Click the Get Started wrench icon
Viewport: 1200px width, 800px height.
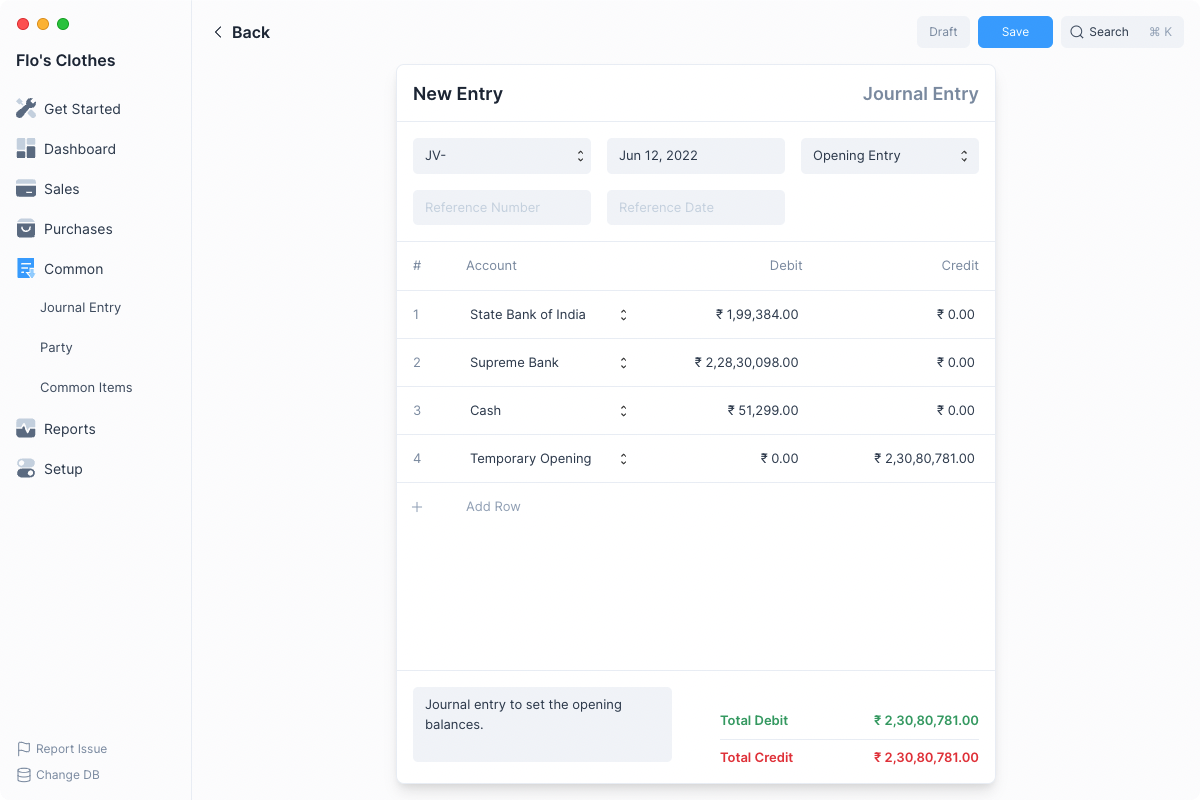pyautogui.click(x=26, y=108)
